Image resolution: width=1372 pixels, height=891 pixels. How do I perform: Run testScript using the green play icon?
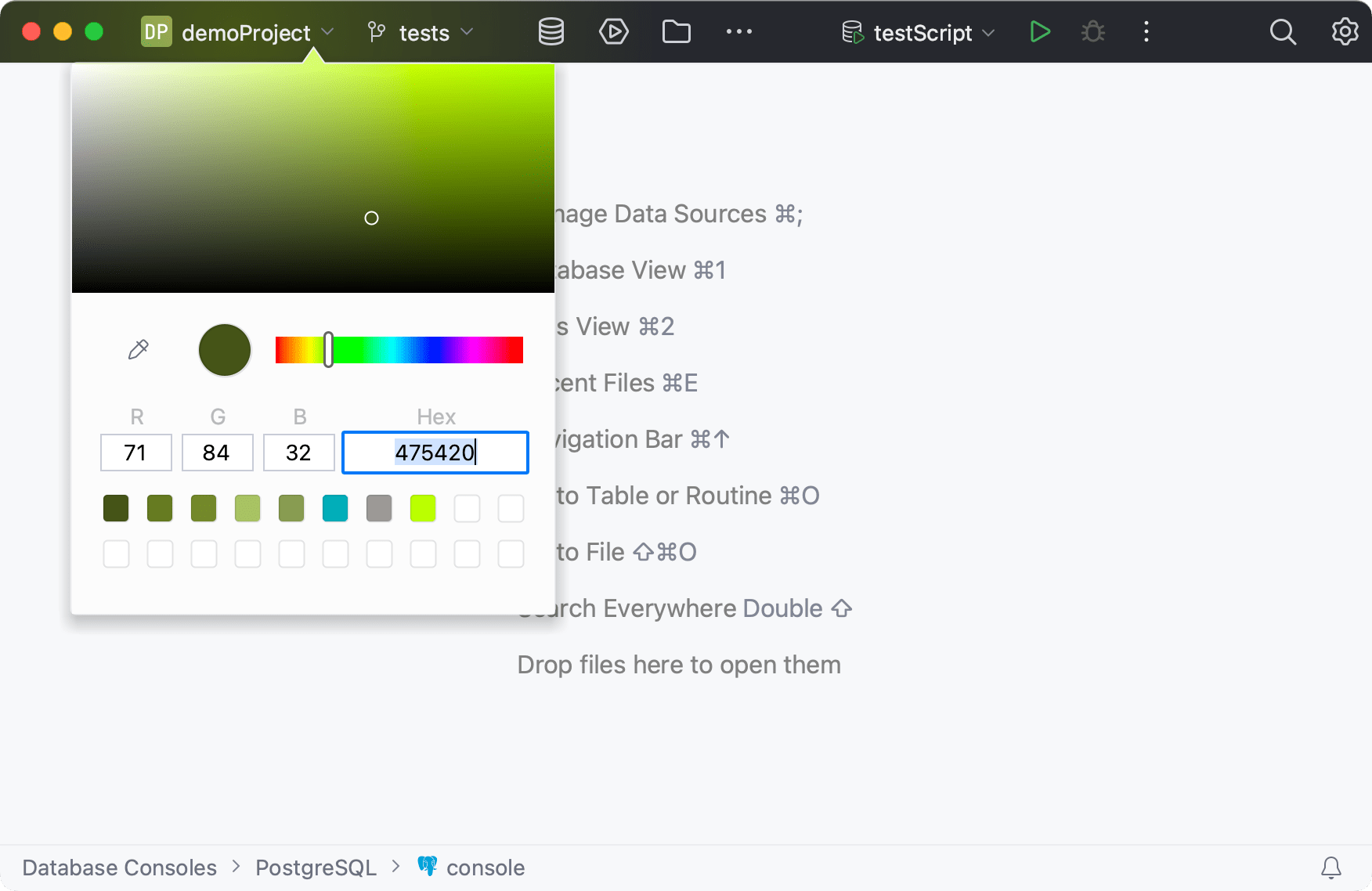[1039, 32]
